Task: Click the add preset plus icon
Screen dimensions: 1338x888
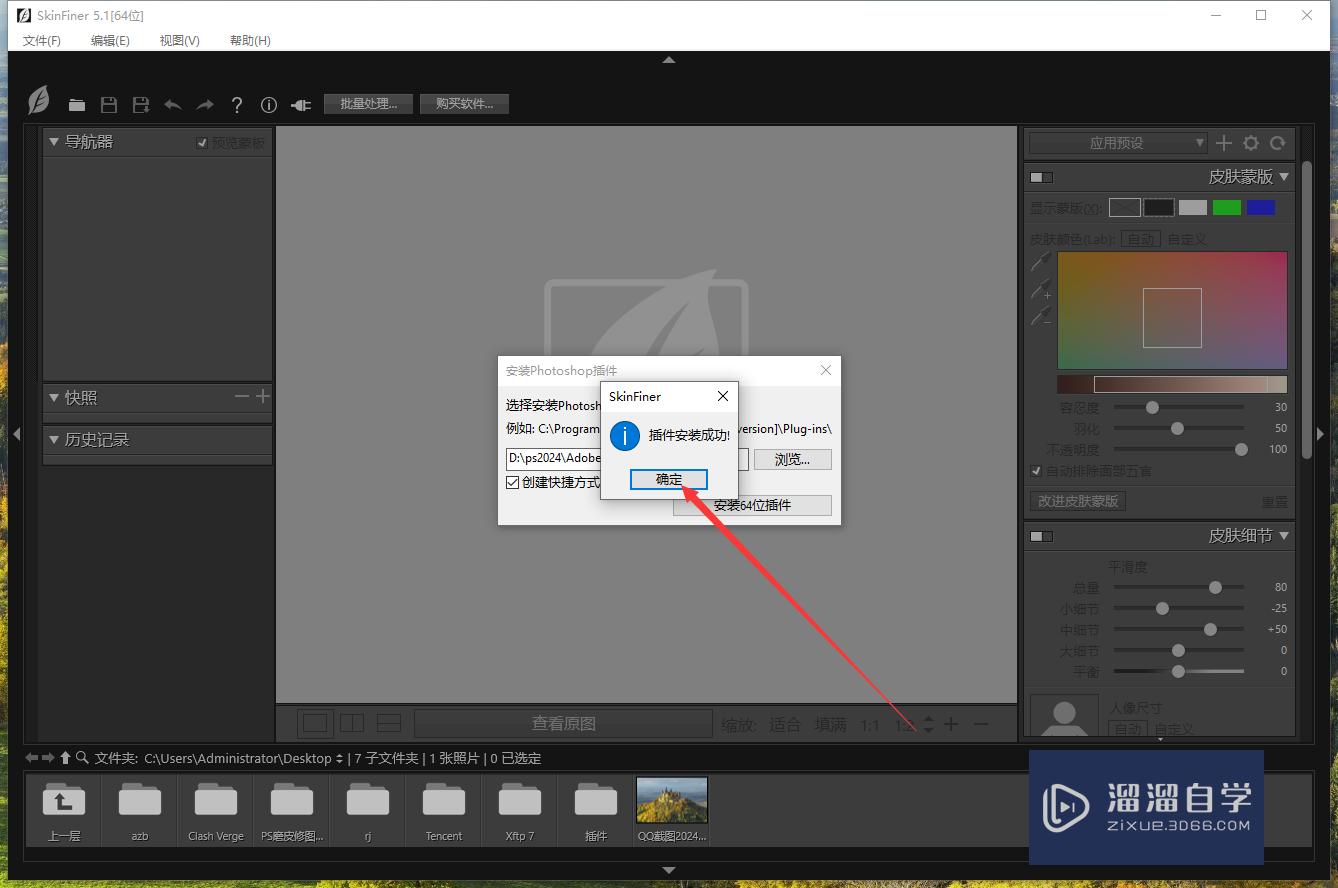Action: click(x=1224, y=143)
